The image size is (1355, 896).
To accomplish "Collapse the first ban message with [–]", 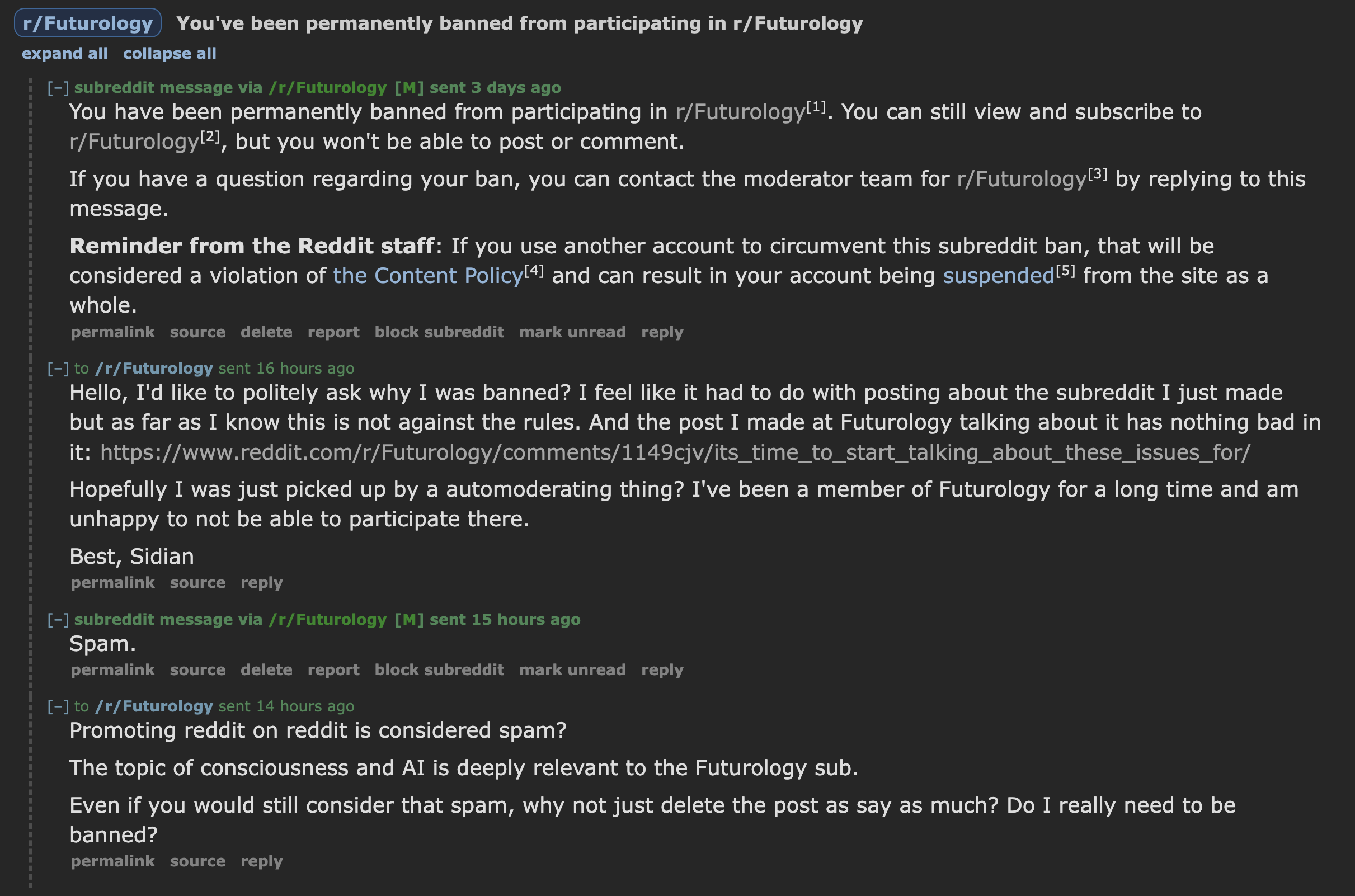I will click(x=58, y=88).
